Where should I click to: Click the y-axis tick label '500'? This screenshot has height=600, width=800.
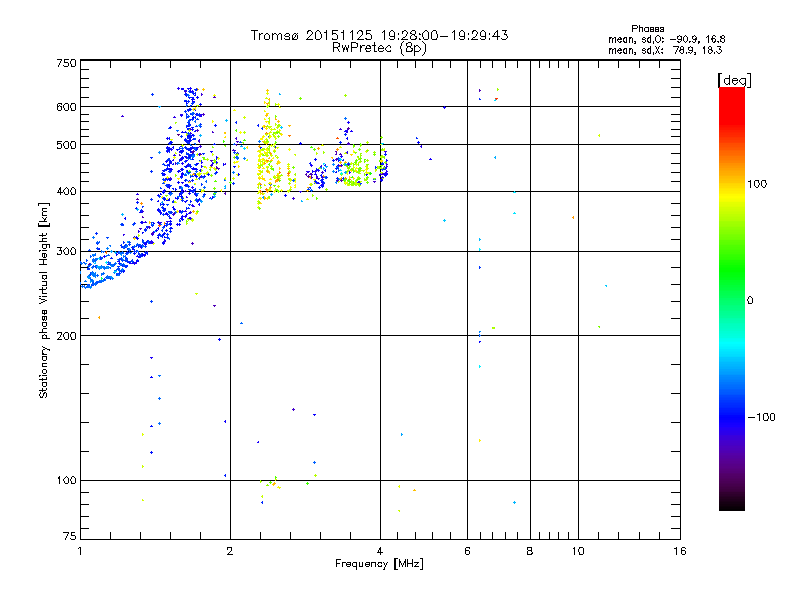(x=66, y=145)
